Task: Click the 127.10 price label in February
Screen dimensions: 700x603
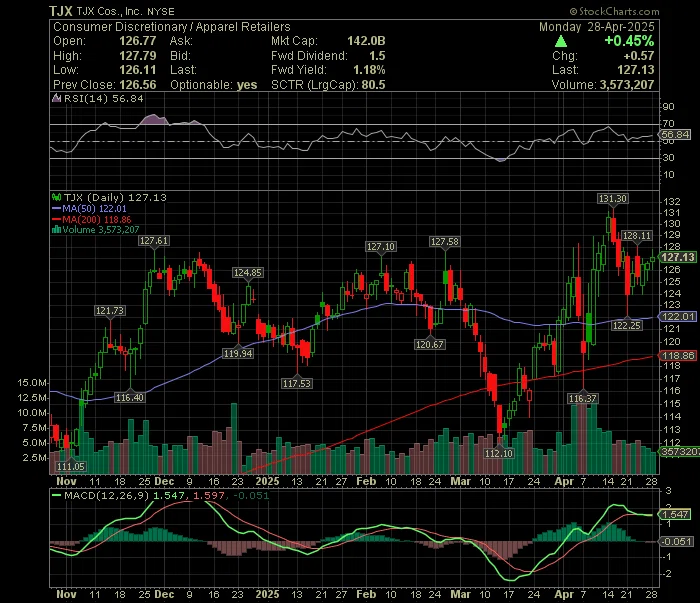Action: coord(380,247)
